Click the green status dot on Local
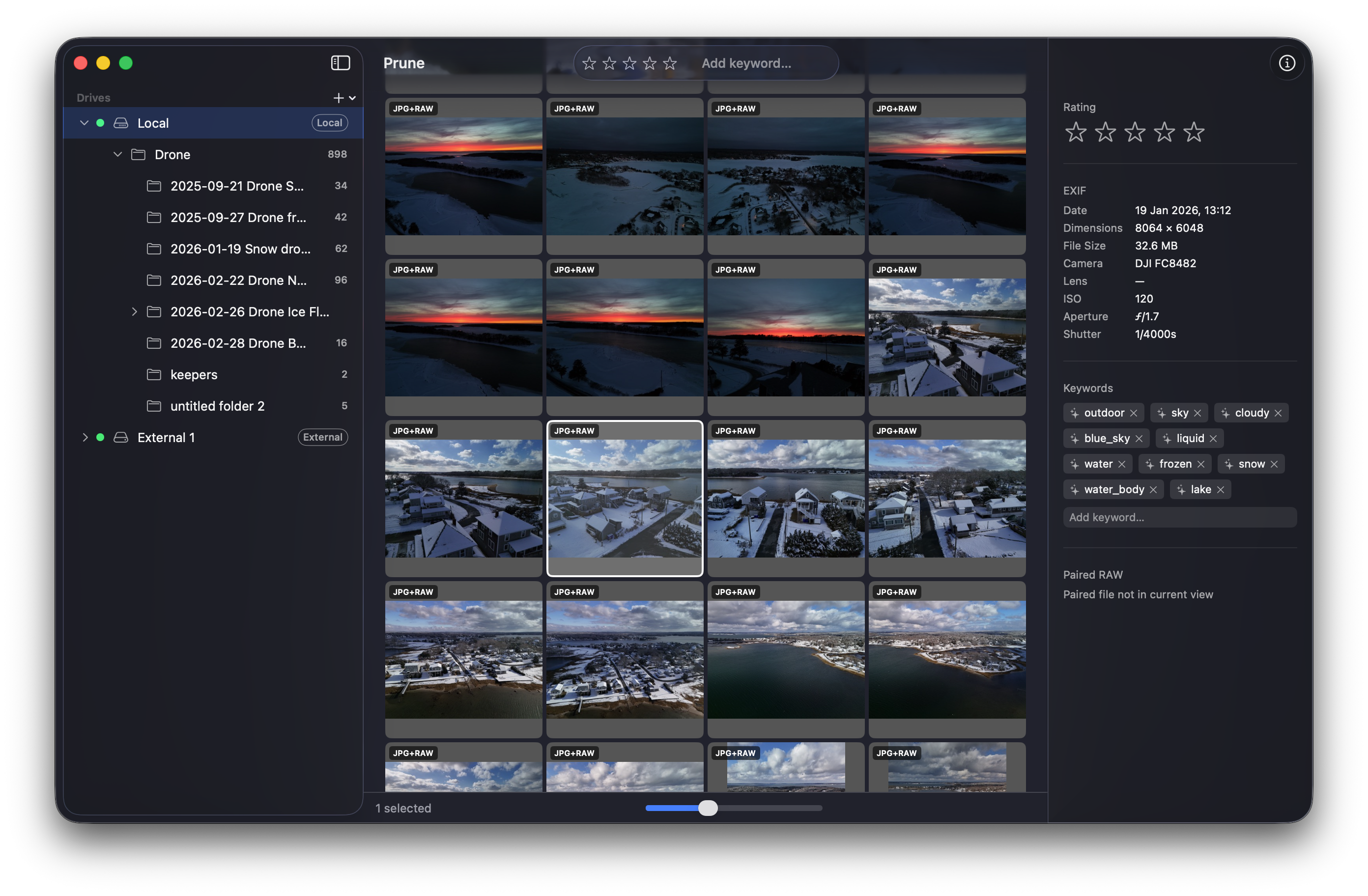The height and width of the screenshot is (896, 1368). (100, 123)
